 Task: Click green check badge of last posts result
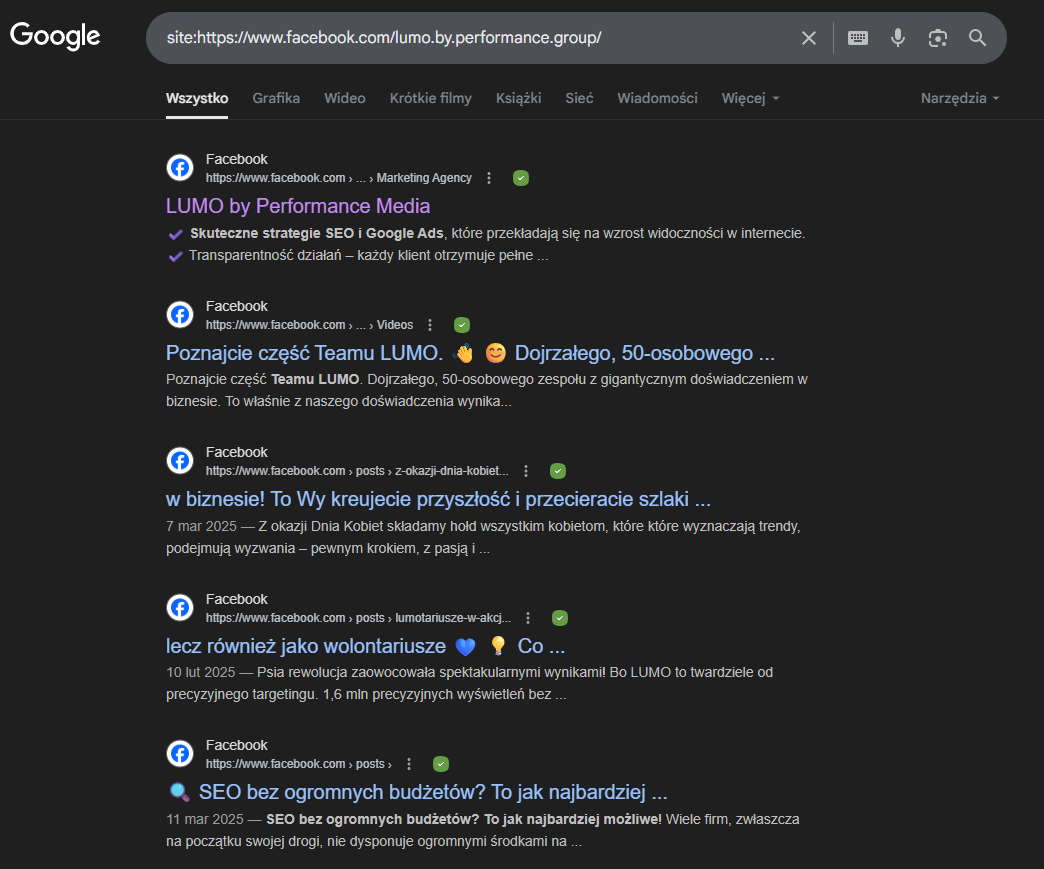(x=441, y=764)
